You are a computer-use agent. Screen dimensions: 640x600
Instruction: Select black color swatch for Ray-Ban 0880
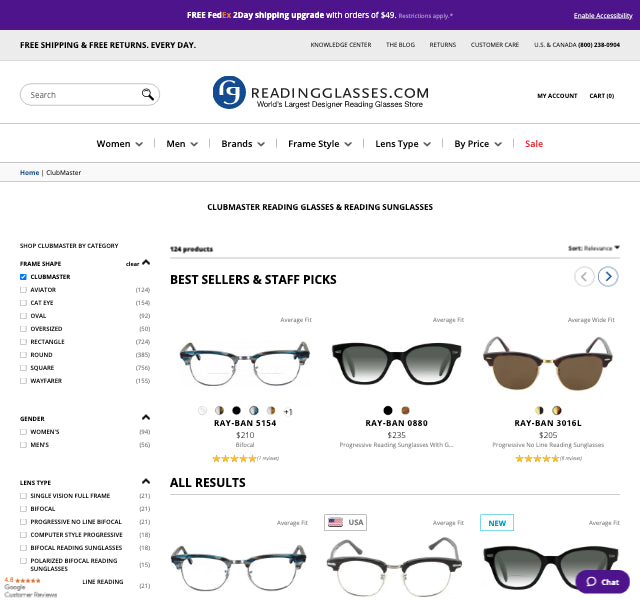click(388, 410)
